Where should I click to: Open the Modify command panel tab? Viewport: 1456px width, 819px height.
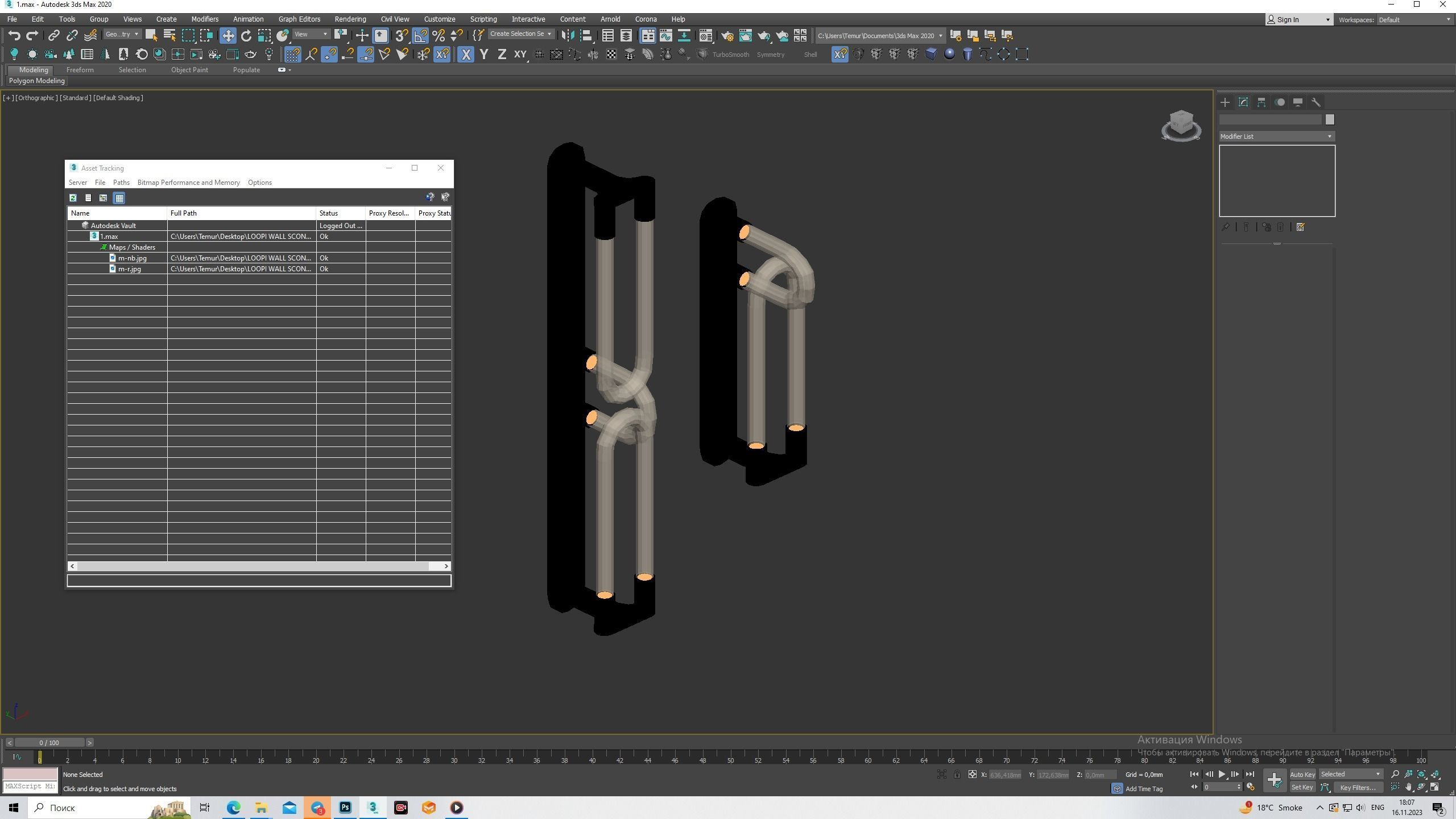(1243, 102)
